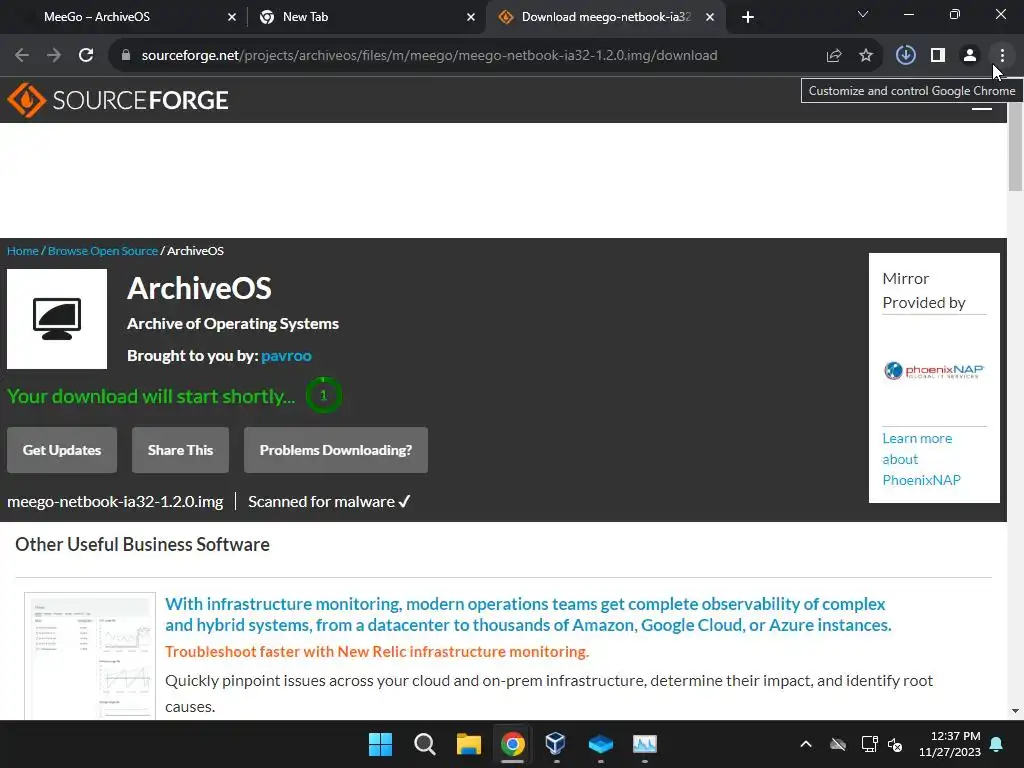1024x768 pixels.
Task: Click the ArchiveOS project title
Action: coord(199,289)
